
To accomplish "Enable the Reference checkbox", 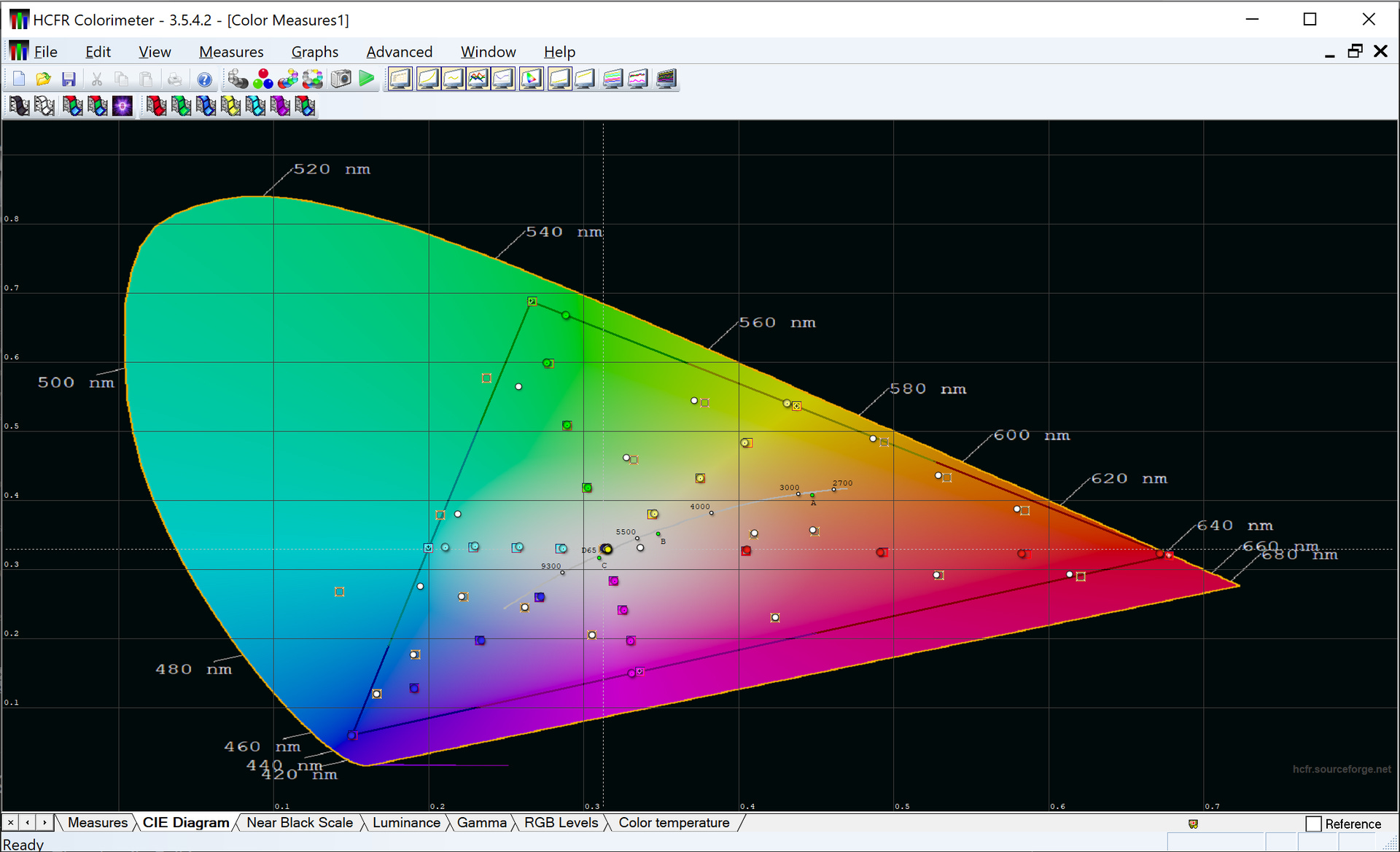I will tap(1314, 824).
